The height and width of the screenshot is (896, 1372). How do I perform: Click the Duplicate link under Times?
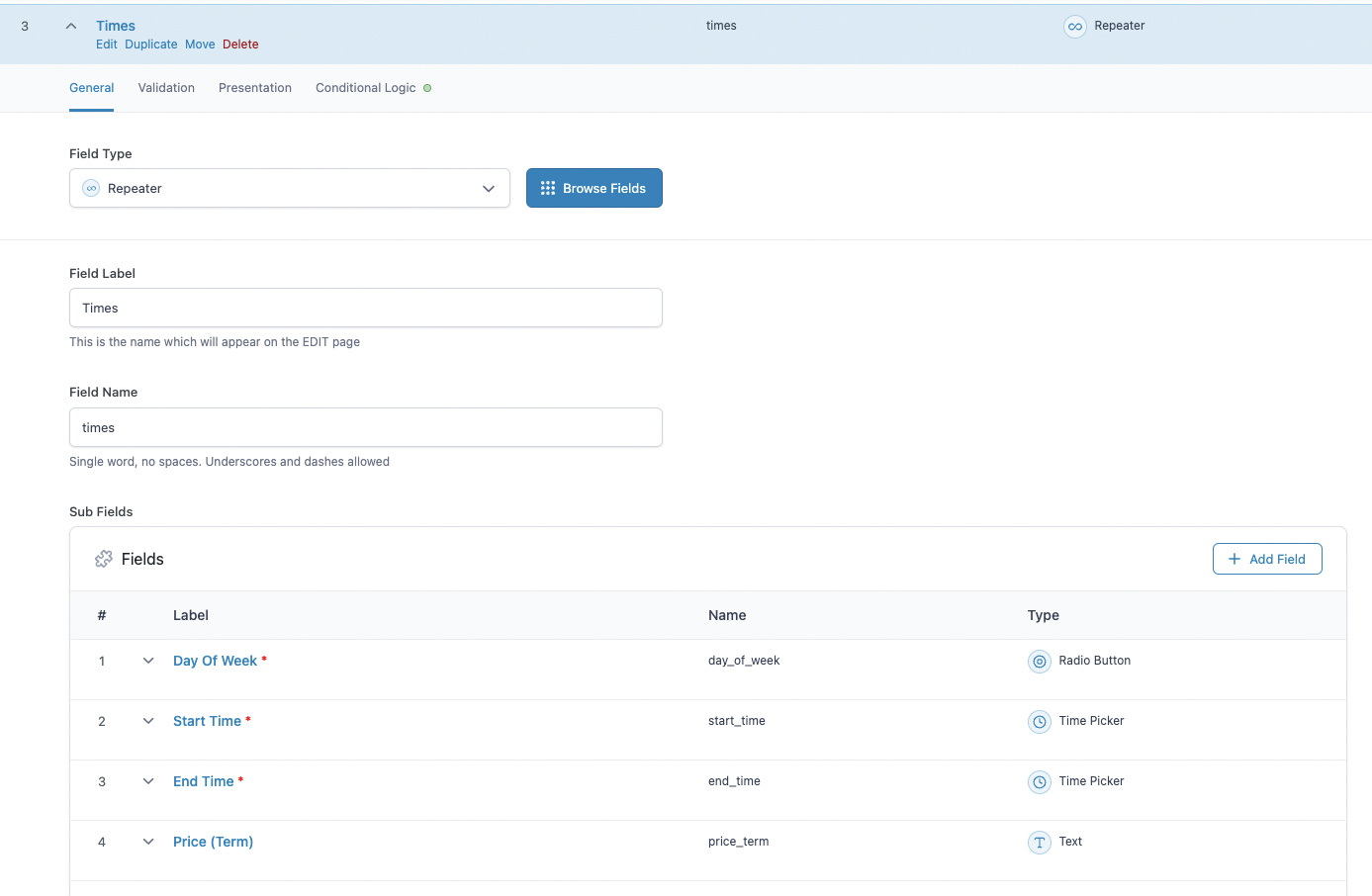coord(151,45)
